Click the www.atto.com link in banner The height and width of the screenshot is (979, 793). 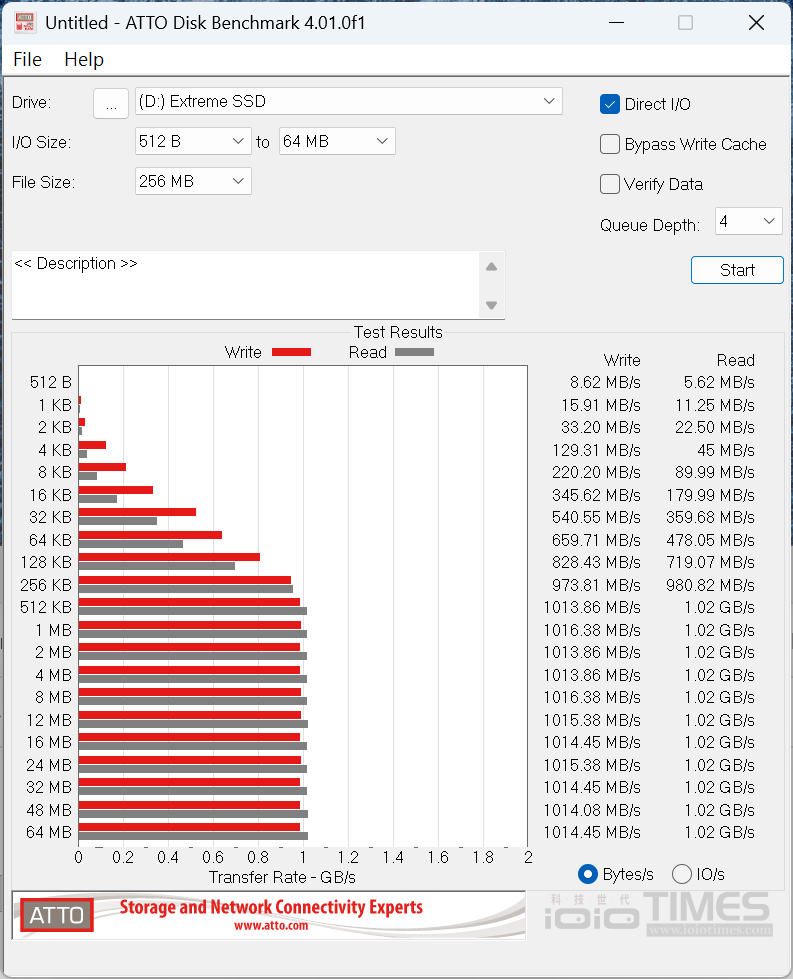(271, 925)
